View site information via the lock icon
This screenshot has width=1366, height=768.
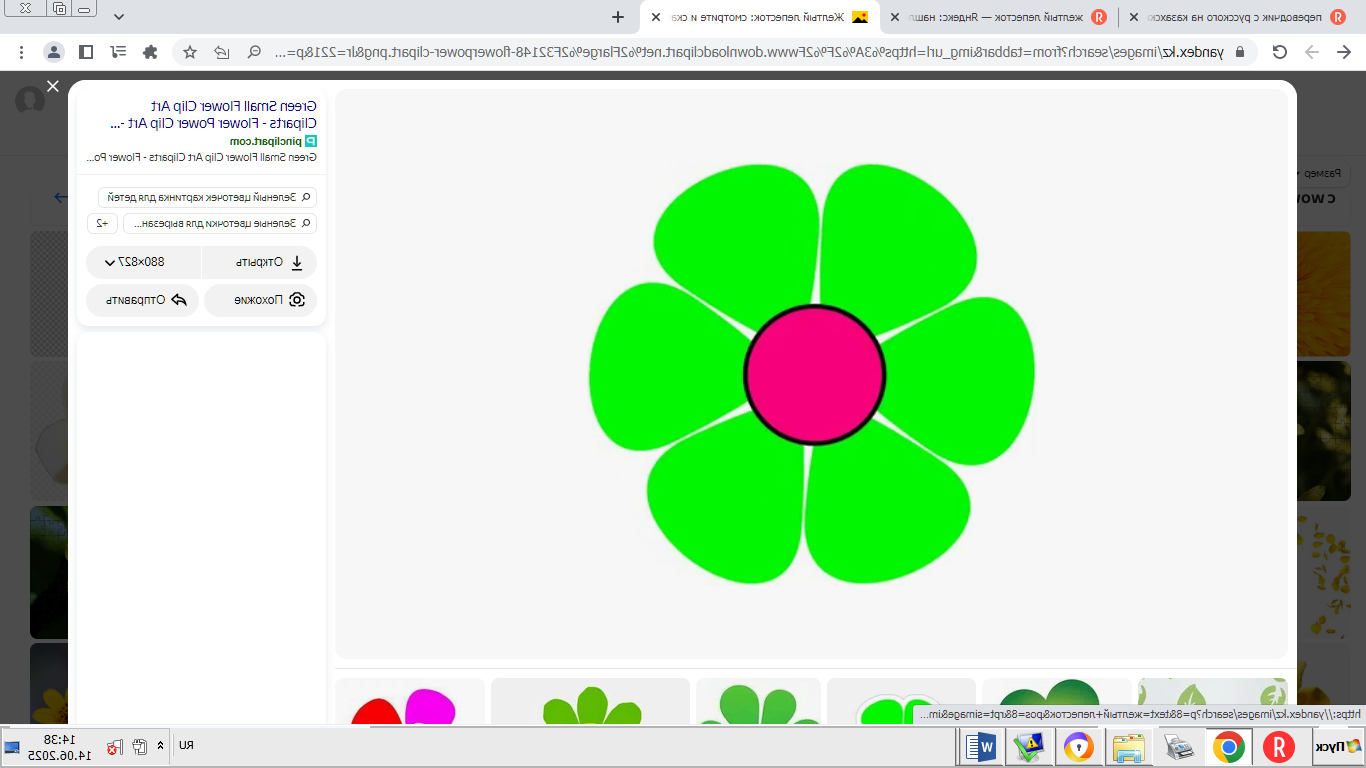(1241, 52)
